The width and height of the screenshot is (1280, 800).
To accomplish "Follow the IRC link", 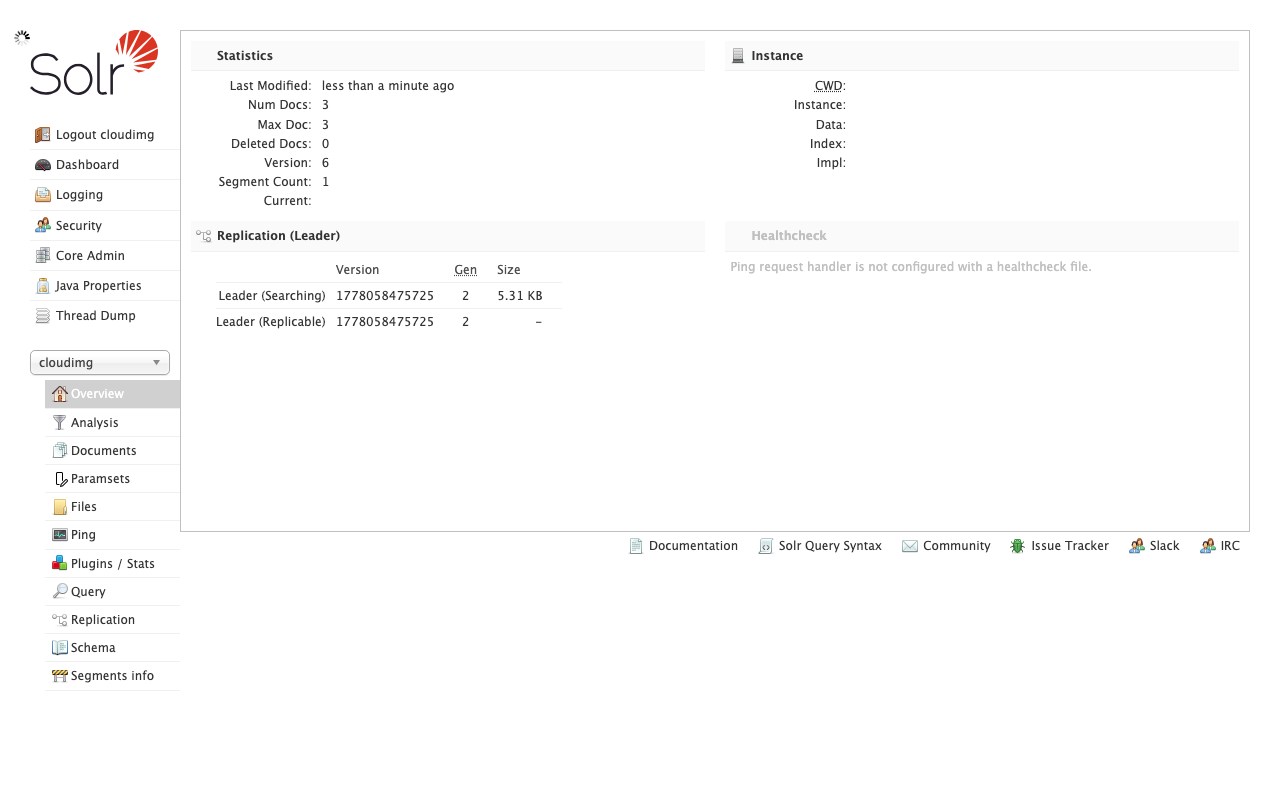I will tap(1220, 546).
